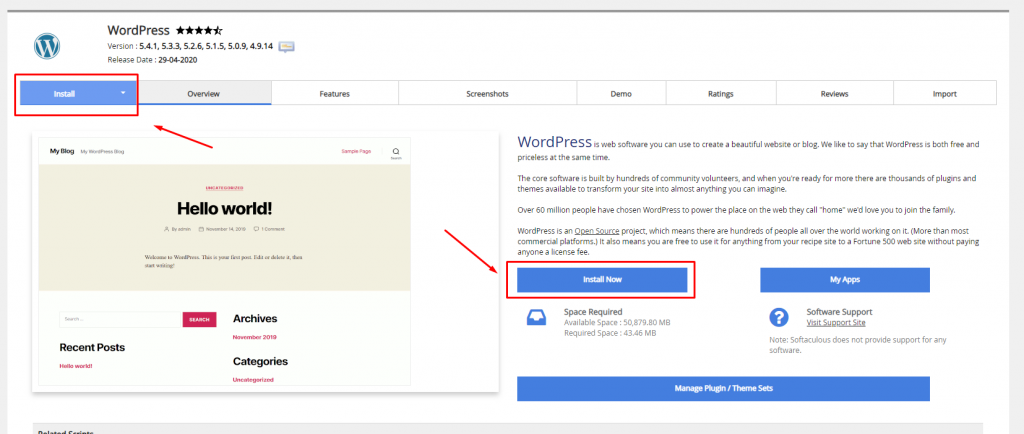Click November 2019 archive link in preview
The width and height of the screenshot is (1024, 434).
pos(255,337)
